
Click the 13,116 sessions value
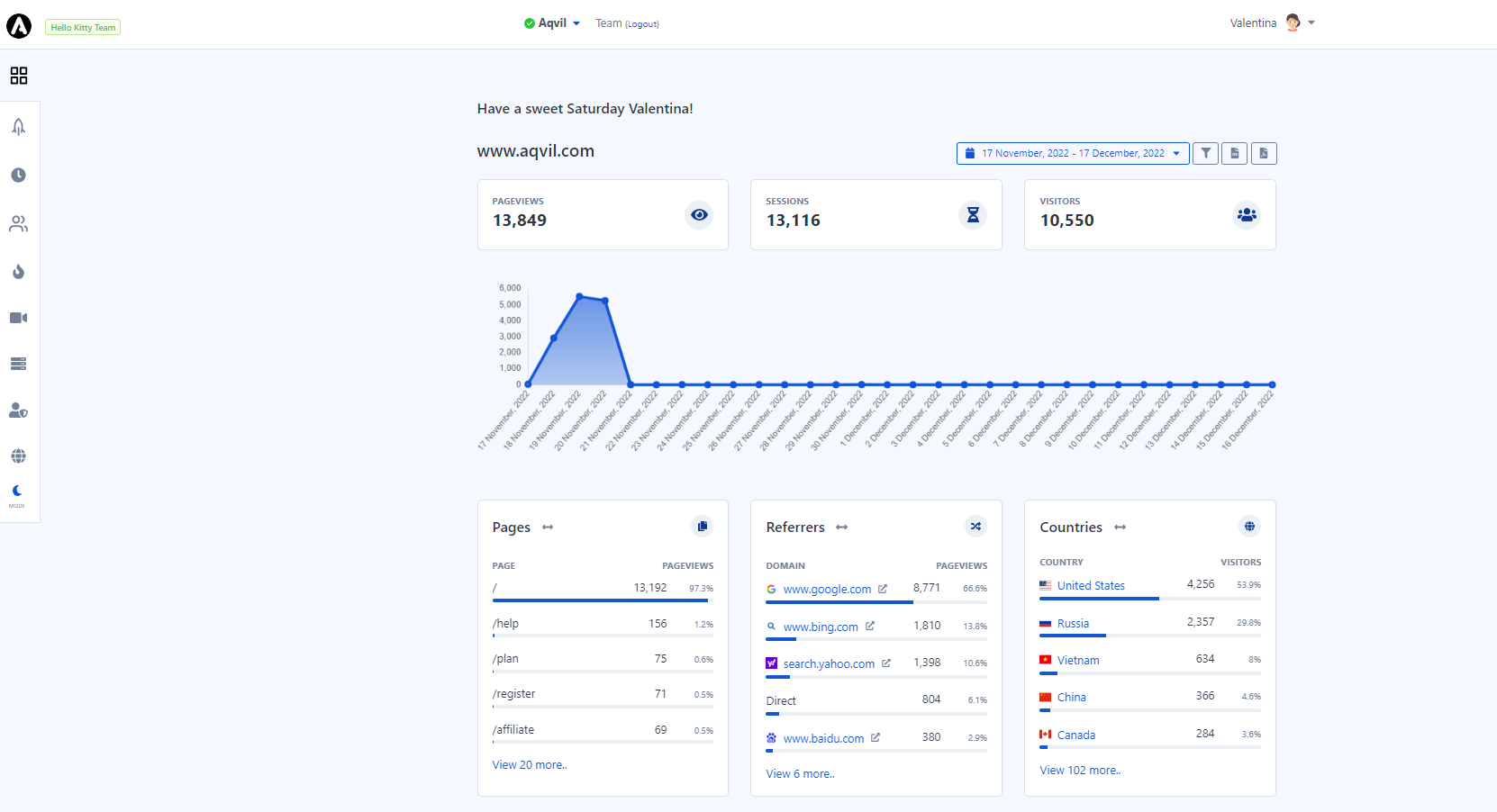pyautogui.click(x=793, y=221)
